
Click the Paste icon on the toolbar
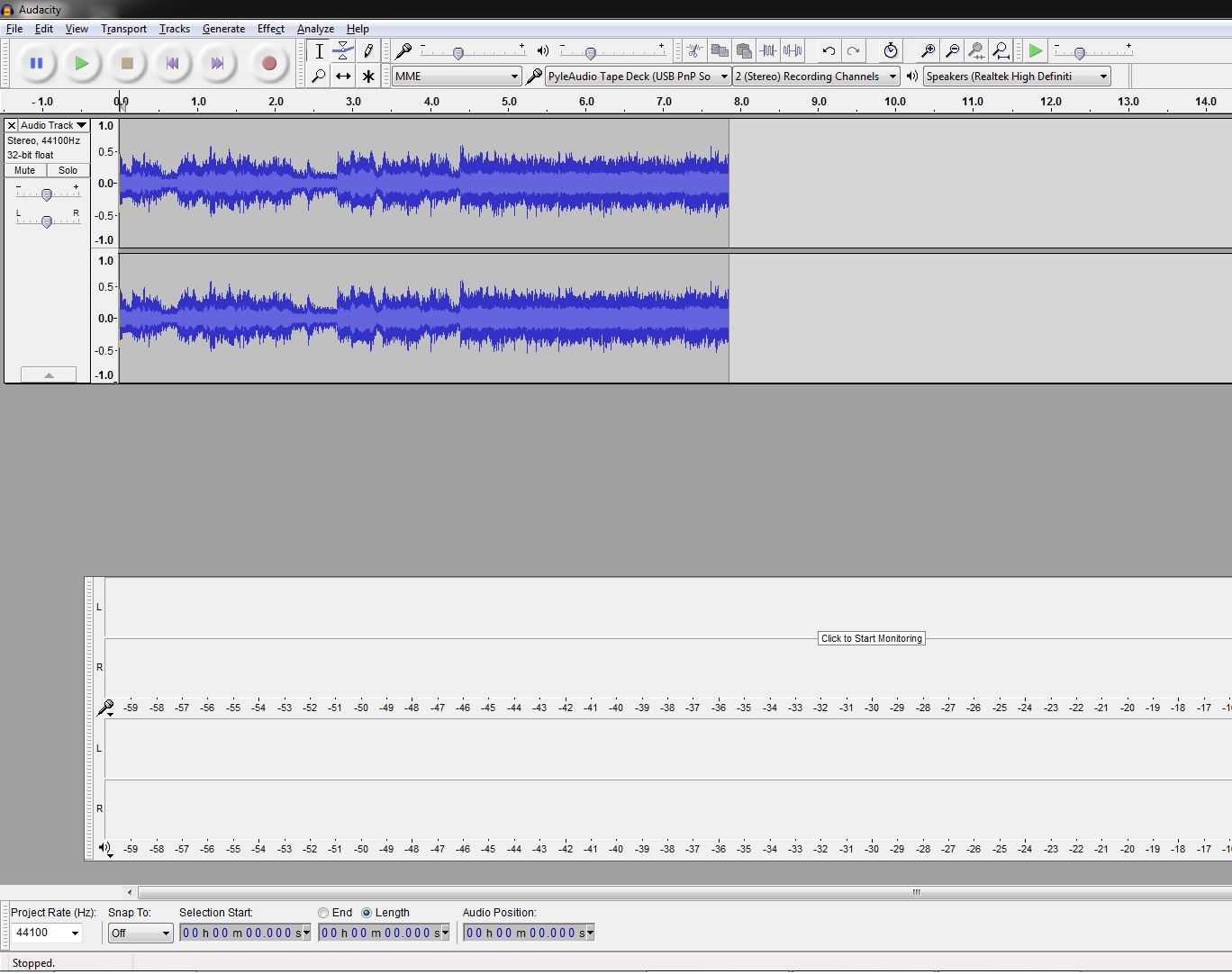point(744,51)
